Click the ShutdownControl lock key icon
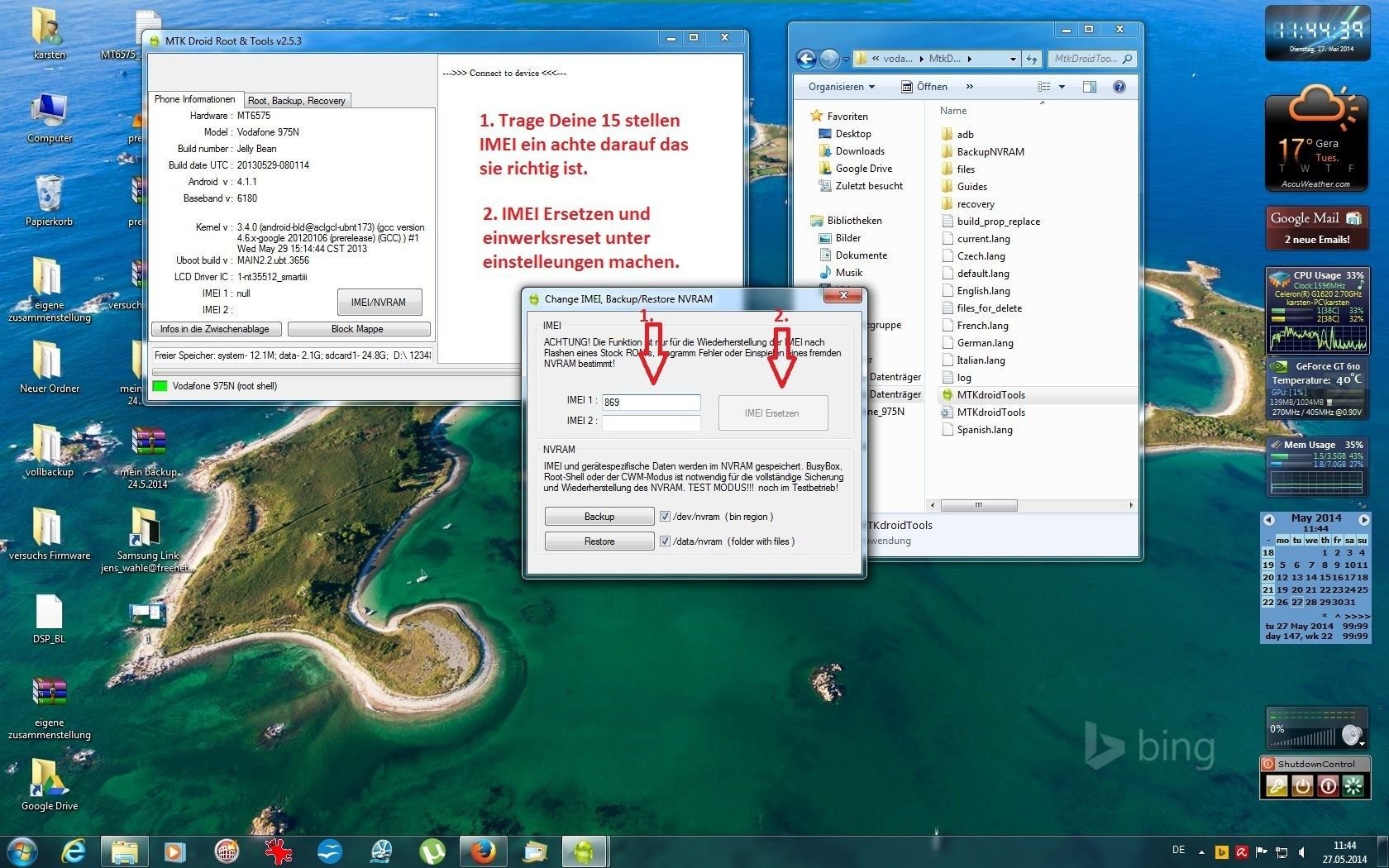Image resolution: width=1389 pixels, height=868 pixels. click(x=1277, y=786)
